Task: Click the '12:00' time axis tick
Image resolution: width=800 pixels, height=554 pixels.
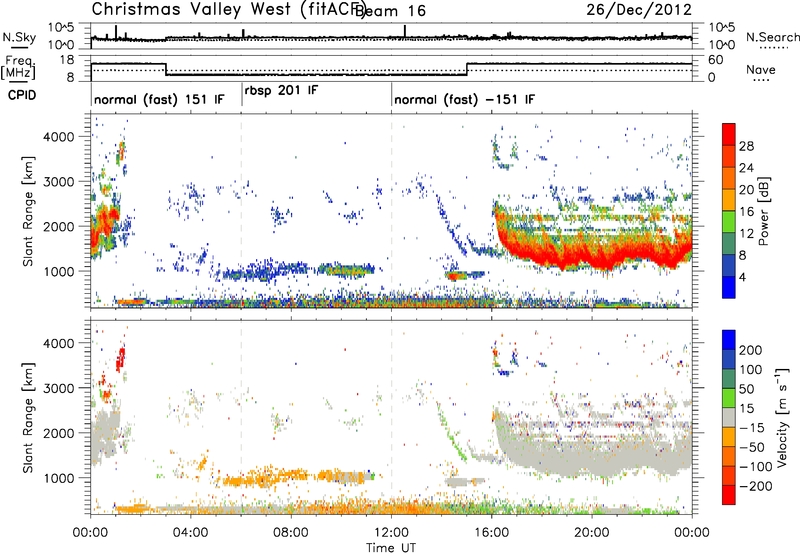Action: tap(391, 533)
